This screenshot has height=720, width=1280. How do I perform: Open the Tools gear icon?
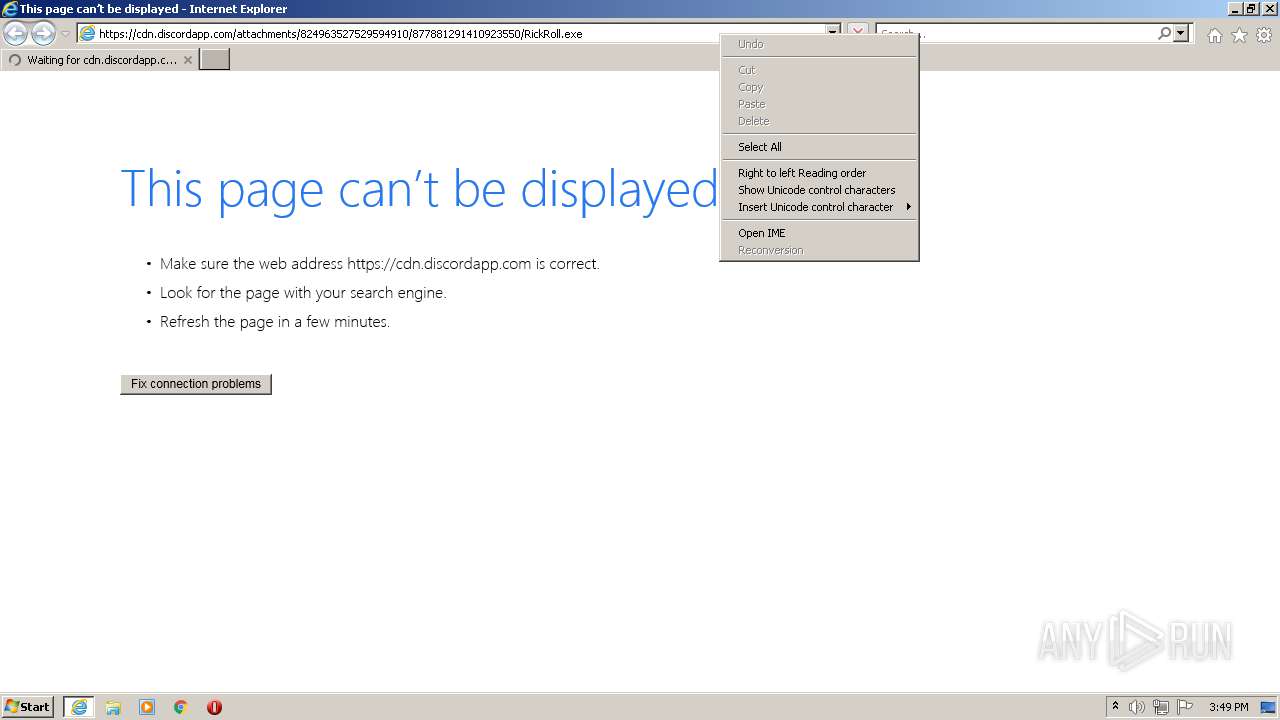point(1264,35)
